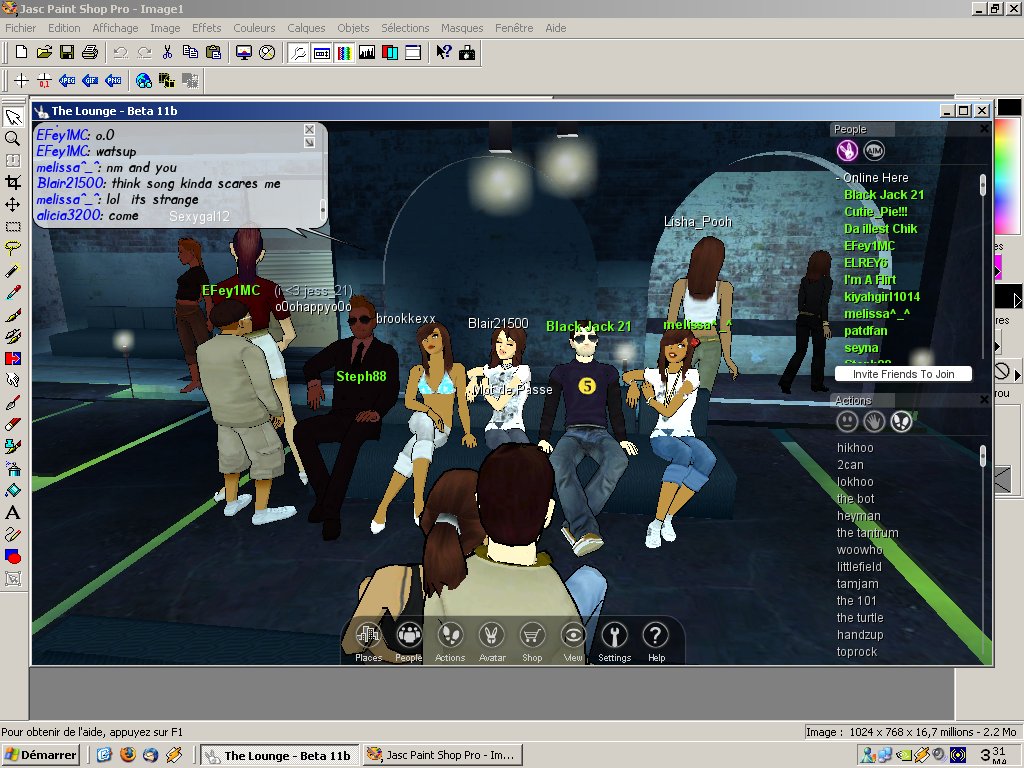Launch the JPEG export icon

(67, 80)
